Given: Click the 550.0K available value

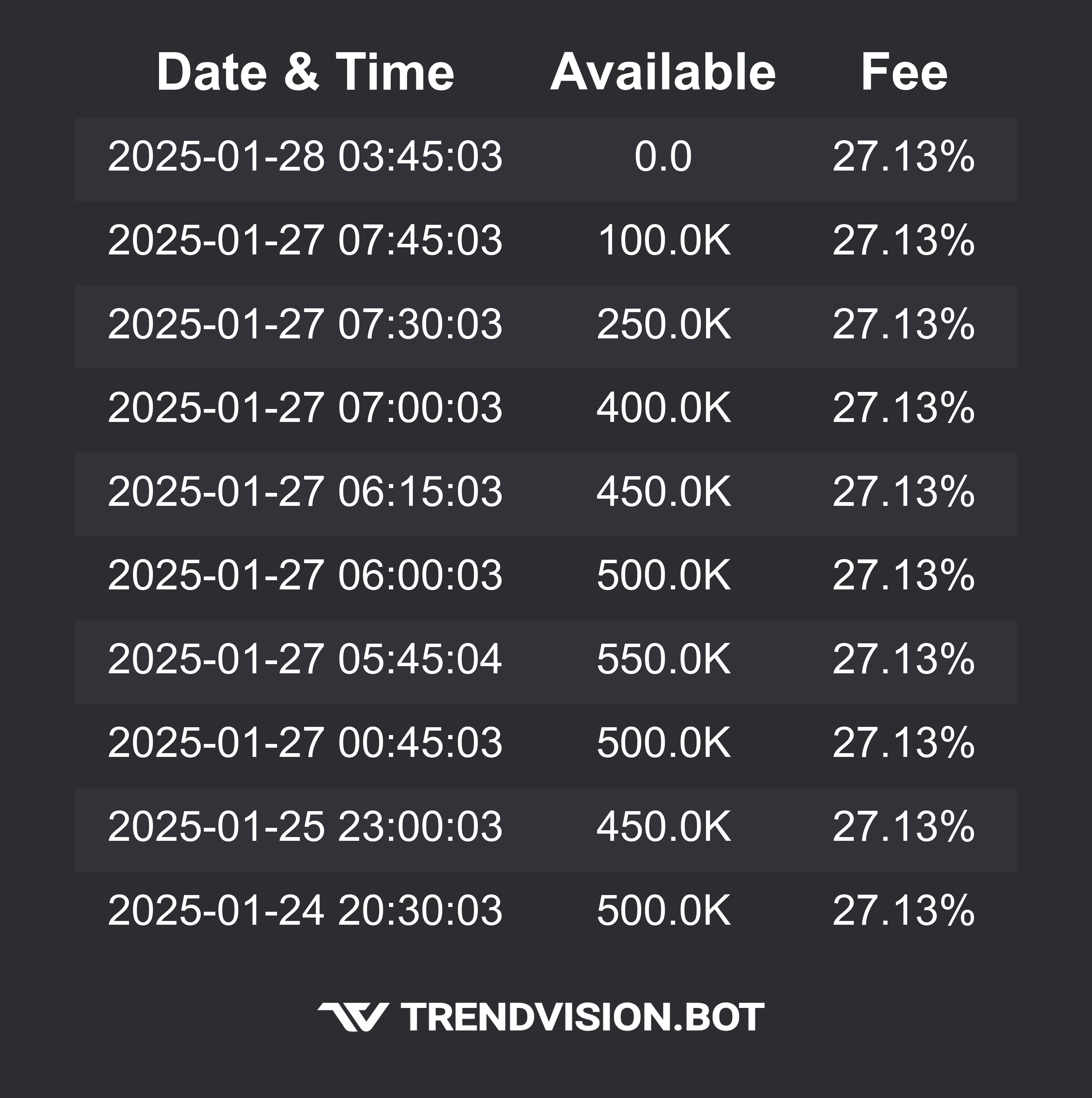Looking at the screenshot, I should [x=663, y=659].
